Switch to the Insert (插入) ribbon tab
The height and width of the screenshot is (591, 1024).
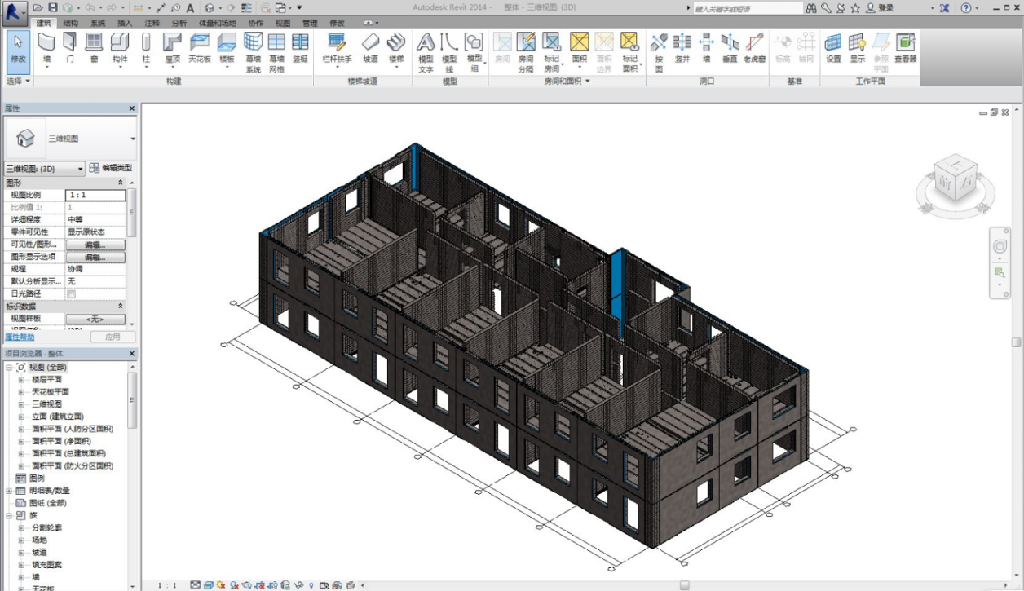pyautogui.click(x=124, y=23)
